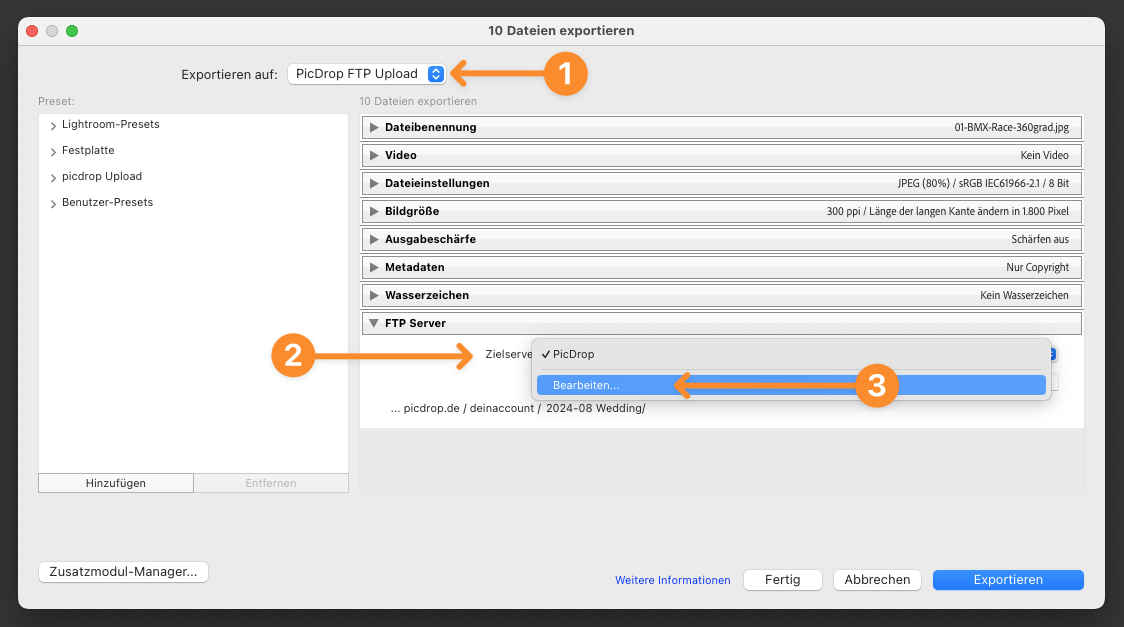Image resolution: width=1124 pixels, height=627 pixels.
Task: Select the Nur Copyright summary text
Action: click(x=1037, y=267)
